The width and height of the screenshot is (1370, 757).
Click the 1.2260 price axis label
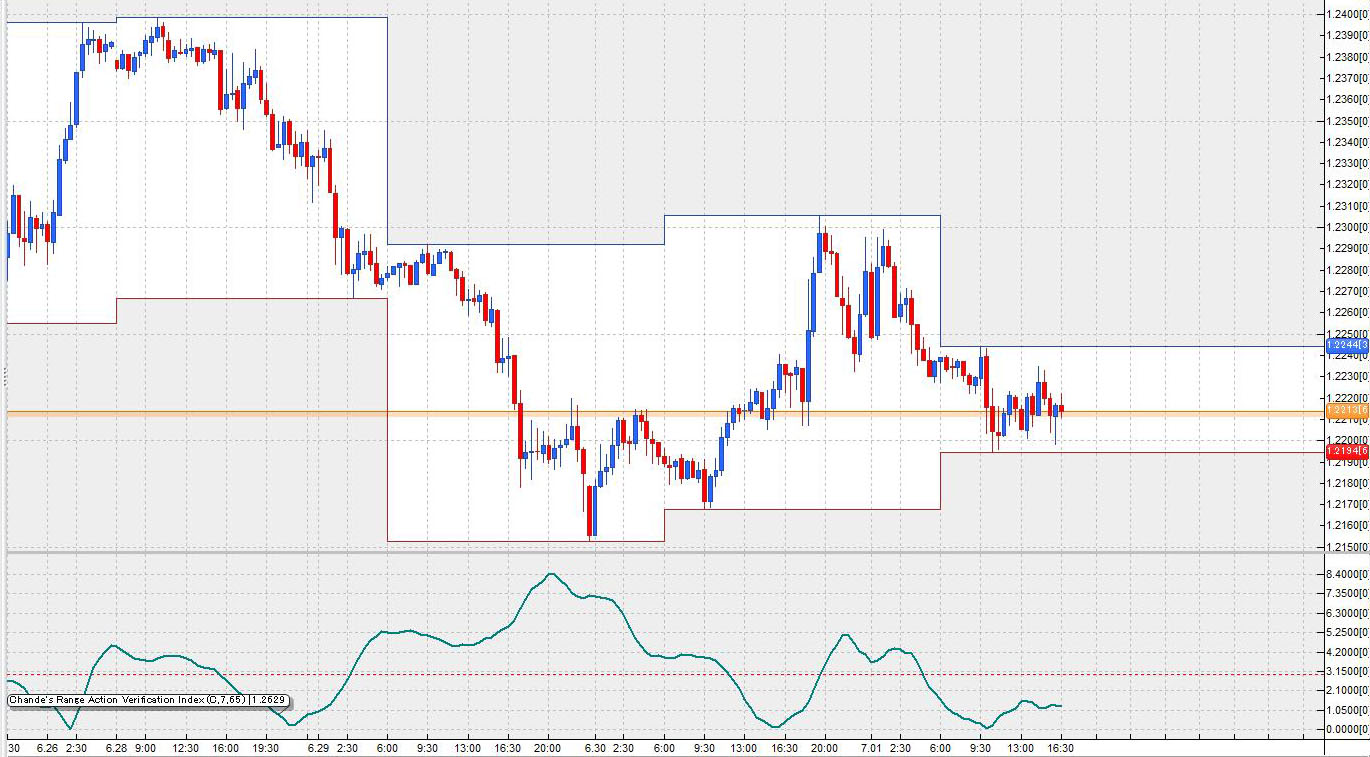[x=1348, y=313]
